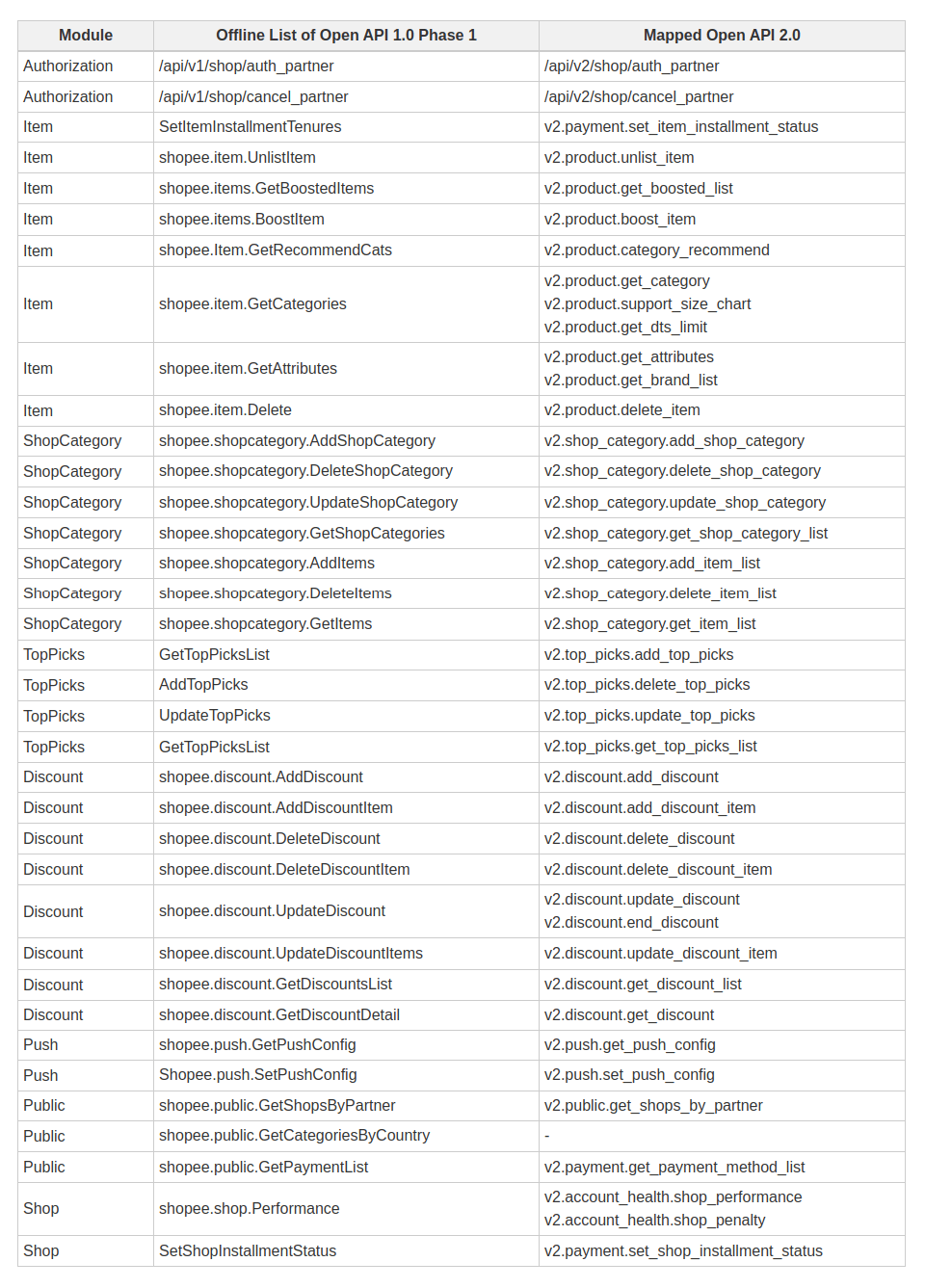Click the AddTopPicks cell
Screen dimensions: 925x1288
[x=346, y=685]
